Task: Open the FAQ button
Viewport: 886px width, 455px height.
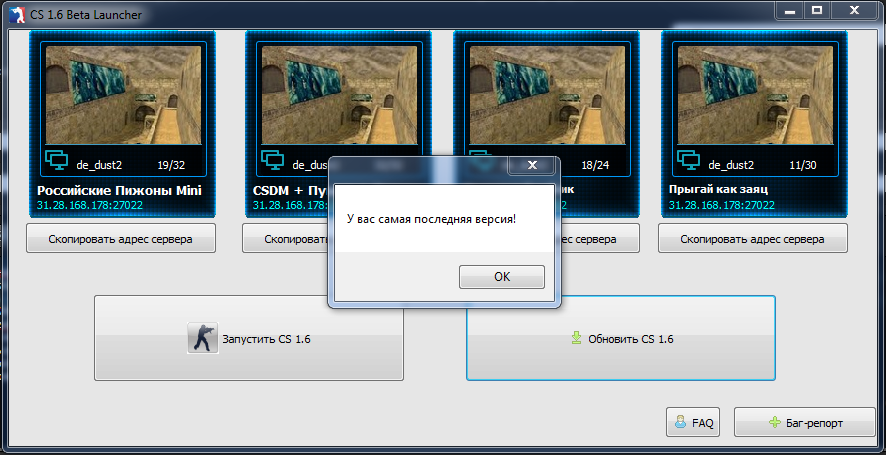Action: (x=693, y=422)
